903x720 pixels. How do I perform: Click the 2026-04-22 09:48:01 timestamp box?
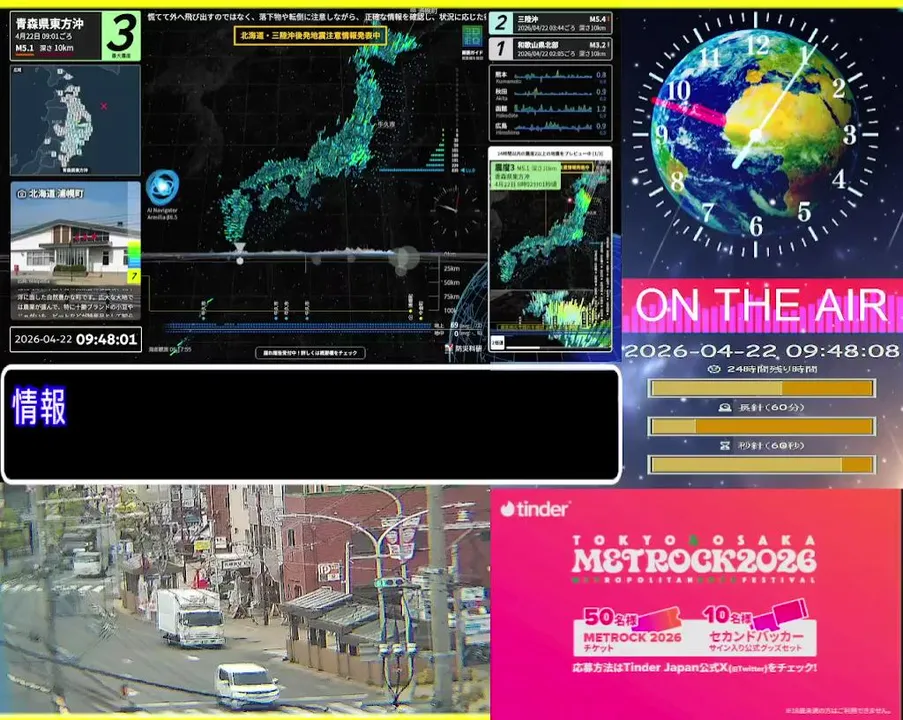75,339
